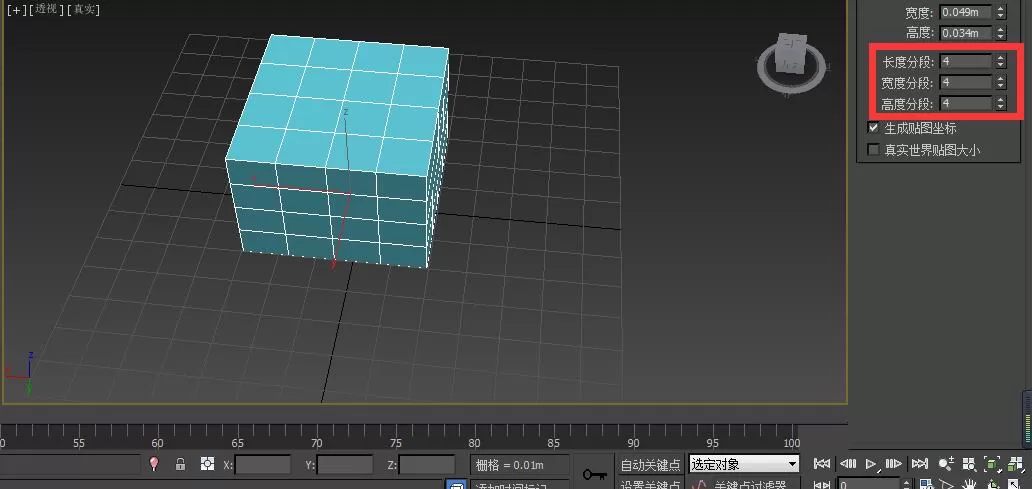This screenshot has width=1032, height=489.
Task: Open the 透视 viewport view menu
Action: point(45,10)
